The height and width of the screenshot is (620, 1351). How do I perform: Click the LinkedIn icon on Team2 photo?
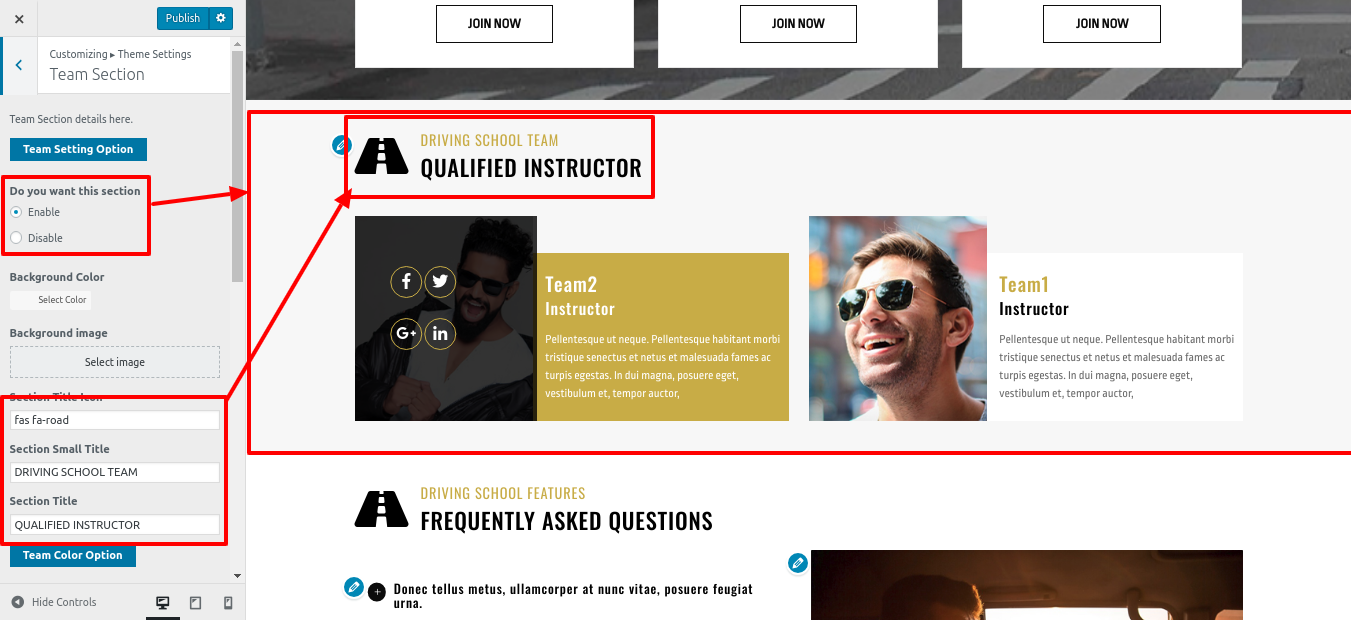tap(440, 333)
